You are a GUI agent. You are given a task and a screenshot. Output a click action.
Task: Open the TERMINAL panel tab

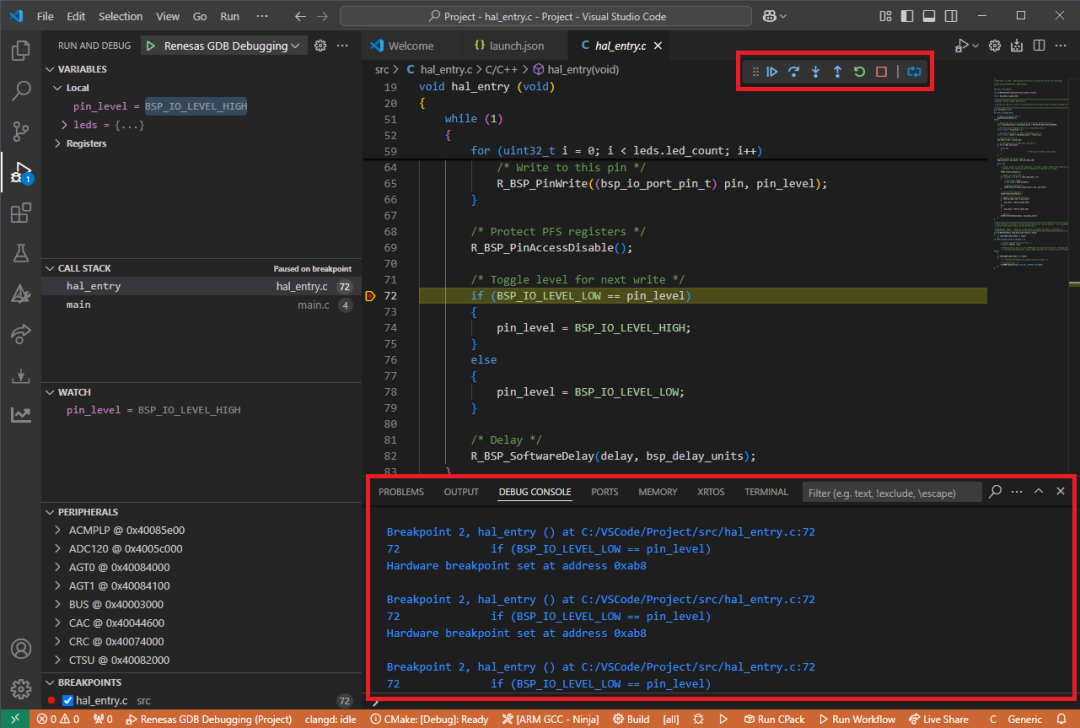(766, 492)
